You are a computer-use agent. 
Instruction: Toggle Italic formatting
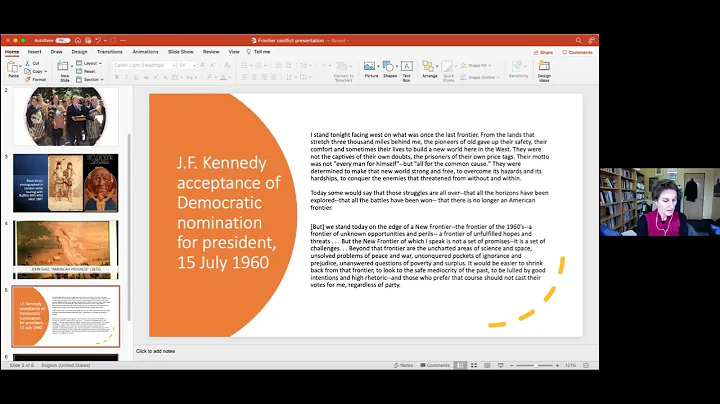click(x=126, y=77)
